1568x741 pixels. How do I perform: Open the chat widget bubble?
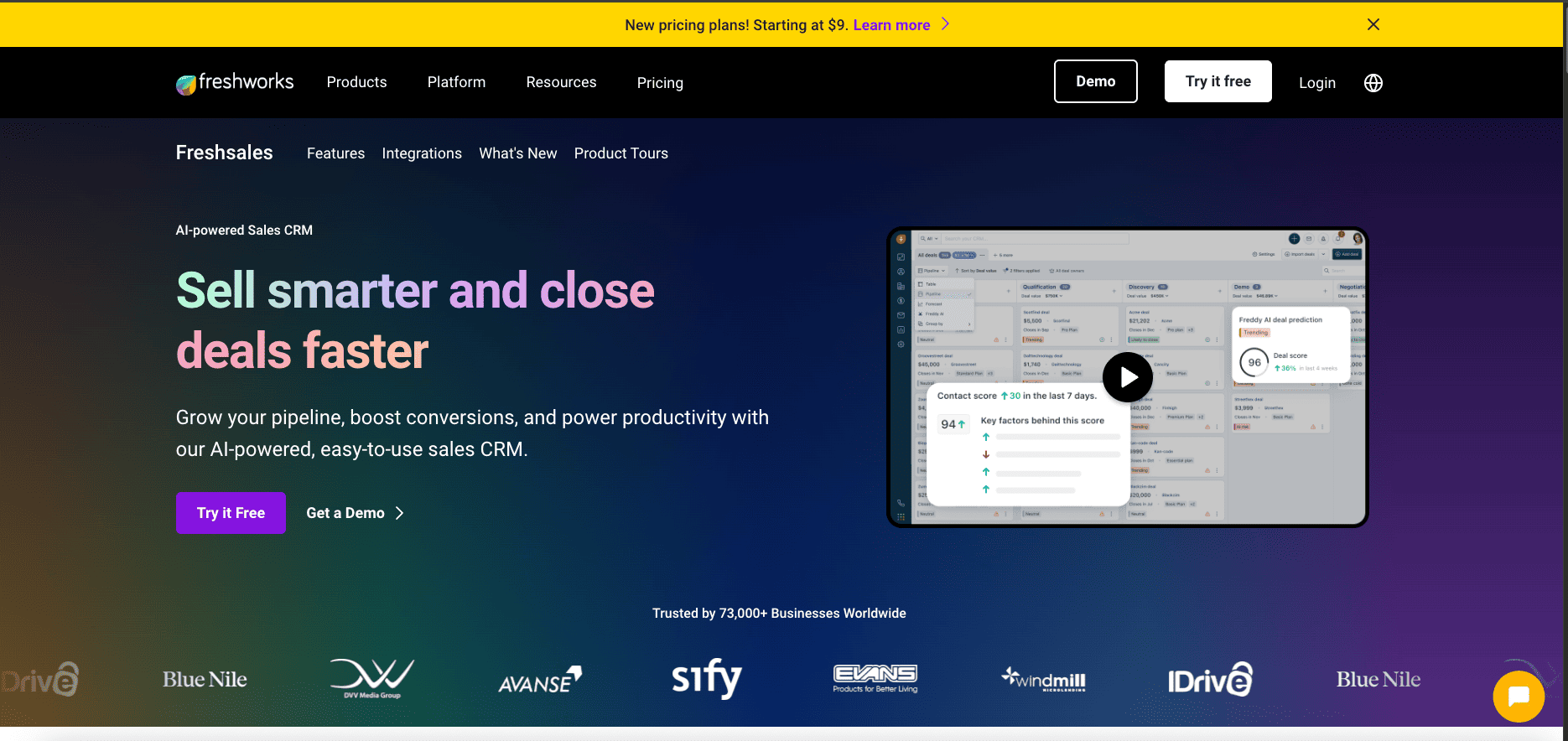coord(1518,697)
